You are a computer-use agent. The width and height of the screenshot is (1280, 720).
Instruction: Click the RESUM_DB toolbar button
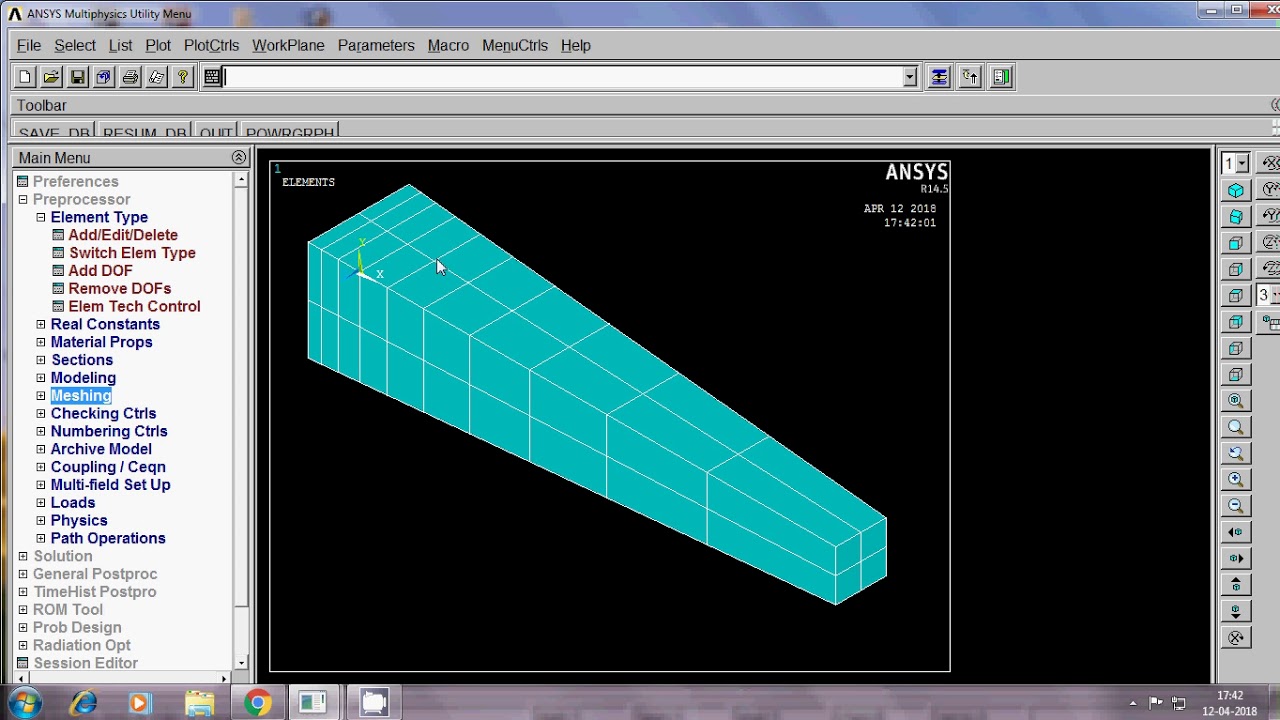coord(145,131)
